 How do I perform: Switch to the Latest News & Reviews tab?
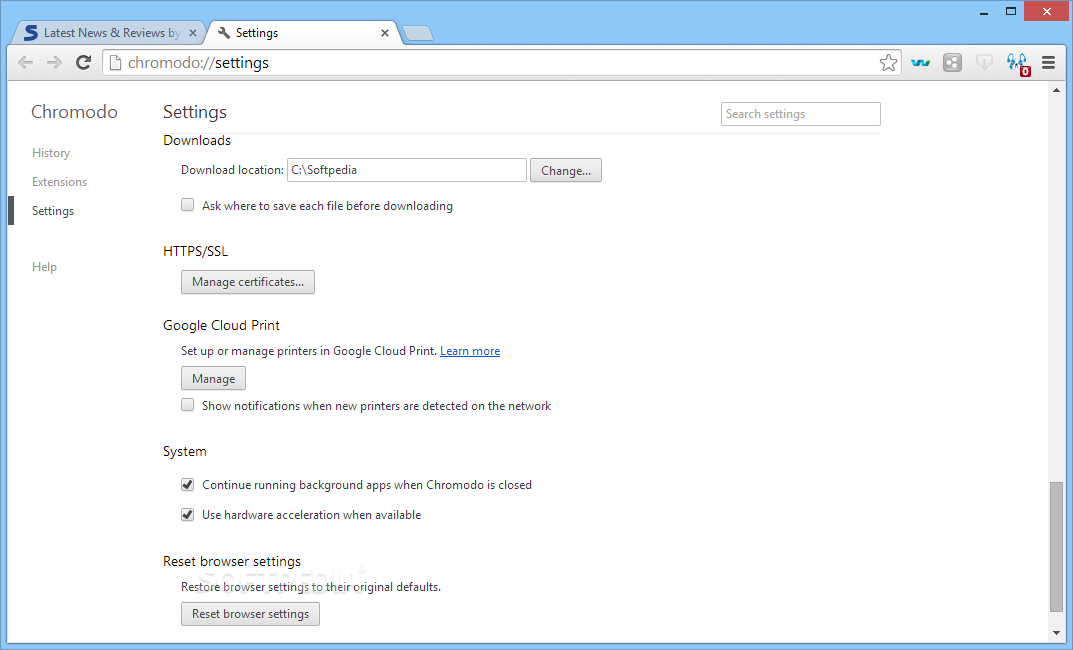click(x=109, y=33)
